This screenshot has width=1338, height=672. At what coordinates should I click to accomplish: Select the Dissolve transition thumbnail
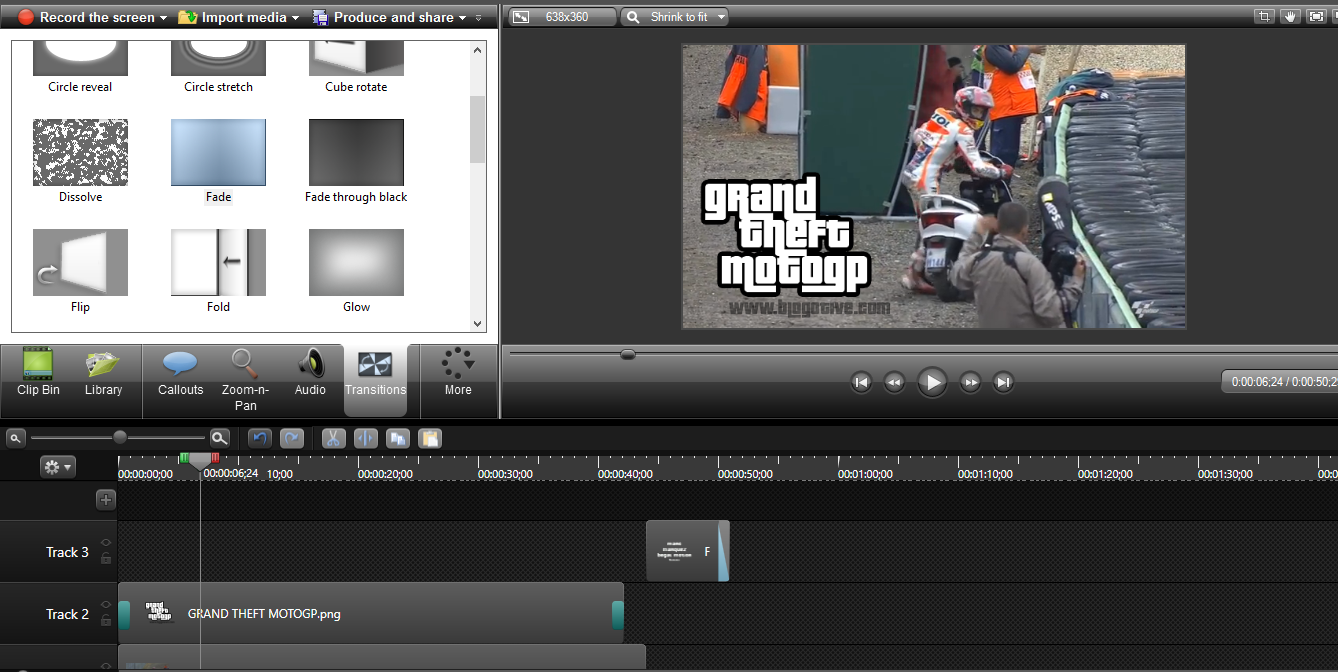tap(80, 152)
